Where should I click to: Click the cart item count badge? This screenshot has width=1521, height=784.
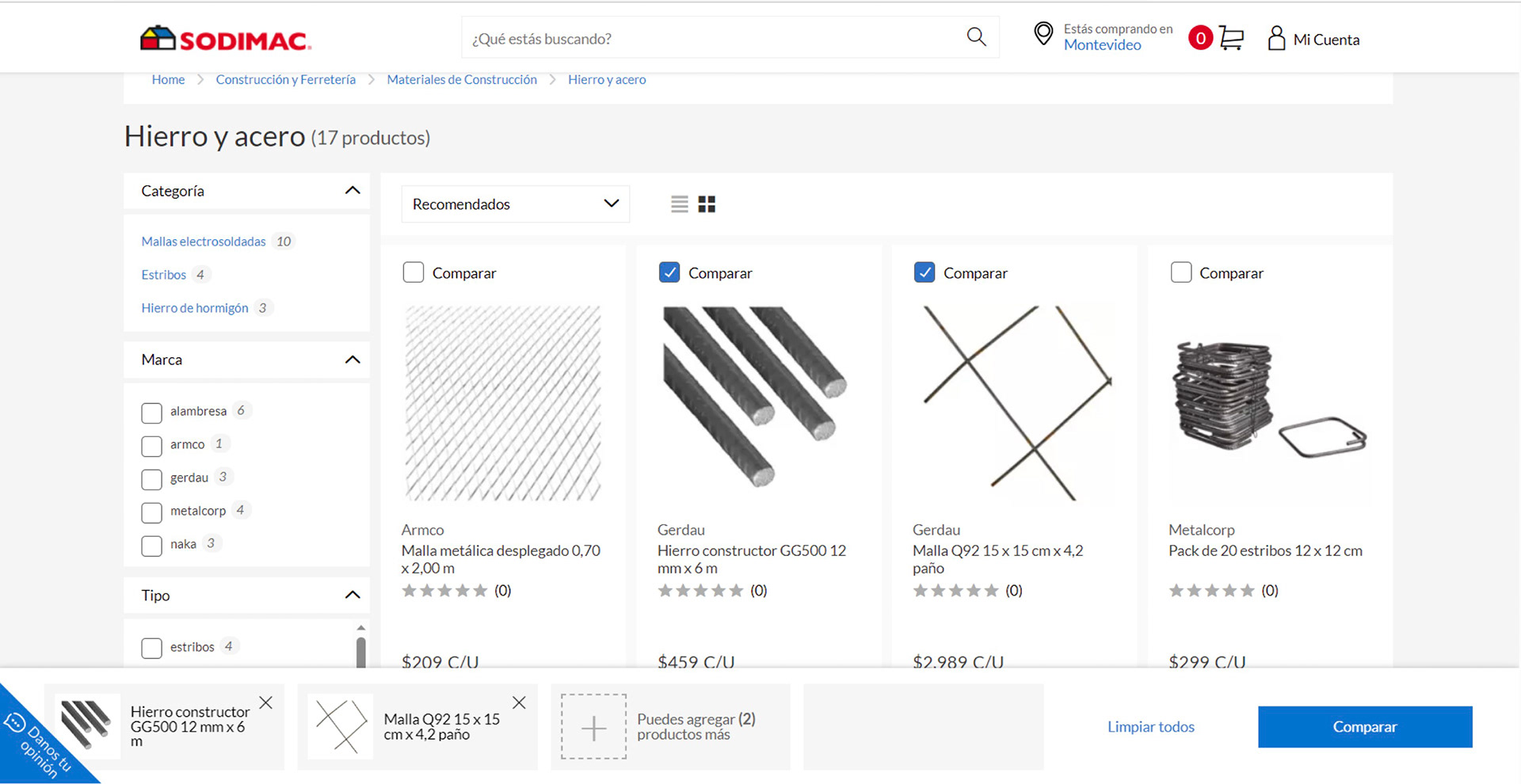(1200, 38)
